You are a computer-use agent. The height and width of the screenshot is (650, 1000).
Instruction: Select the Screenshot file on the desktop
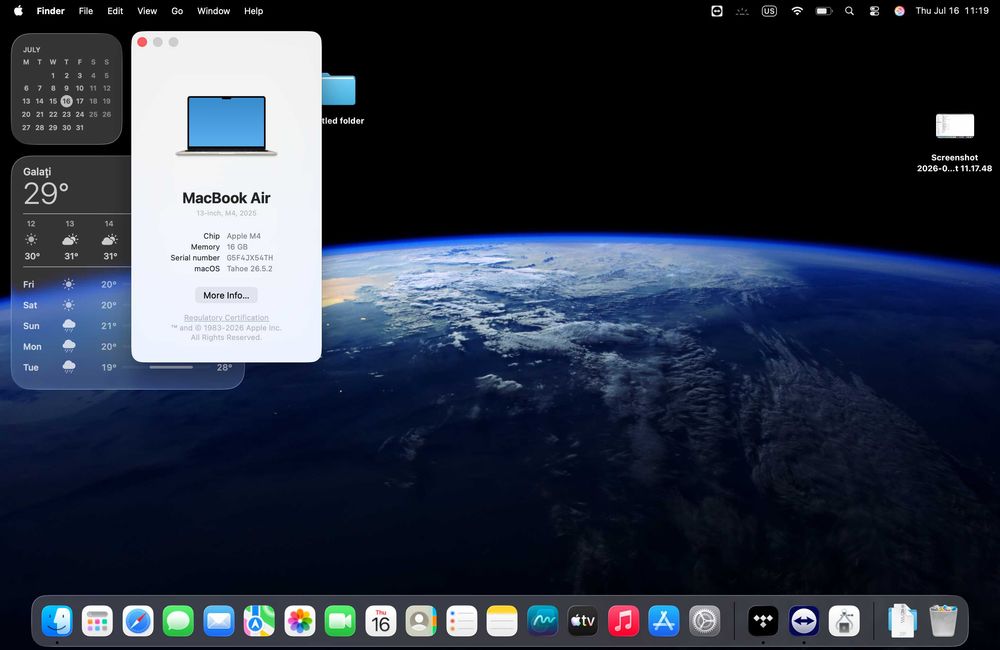pos(955,142)
